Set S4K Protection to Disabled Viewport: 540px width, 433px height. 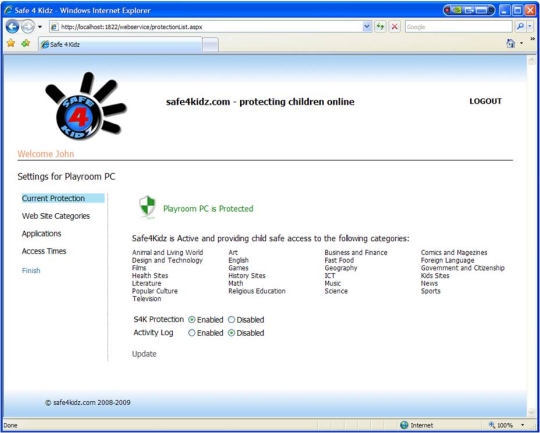point(231,320)
